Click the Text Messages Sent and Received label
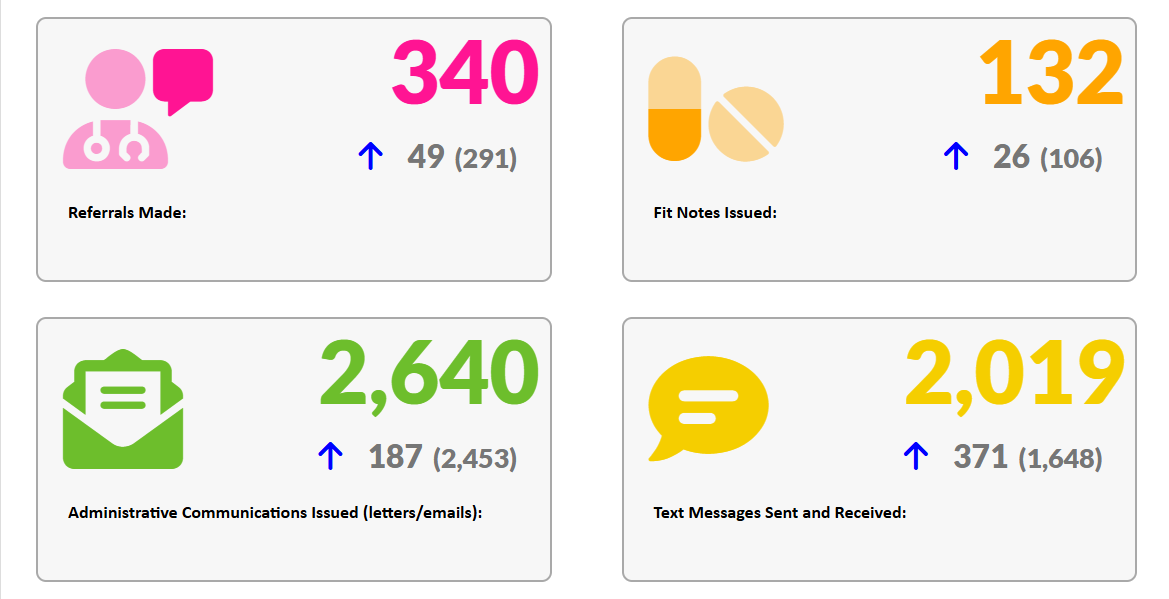1169x599 pixels. (780, 513)
